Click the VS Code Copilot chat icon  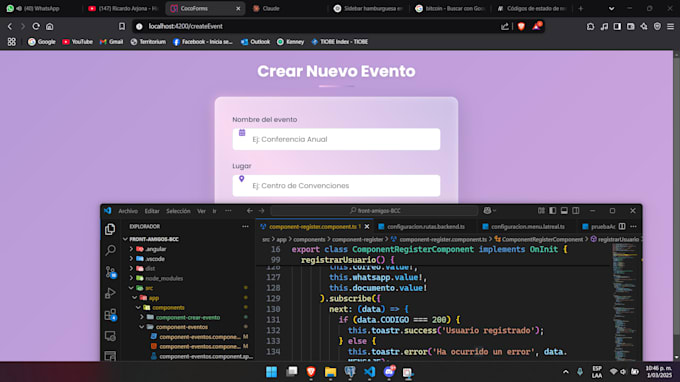click(487, 211)
